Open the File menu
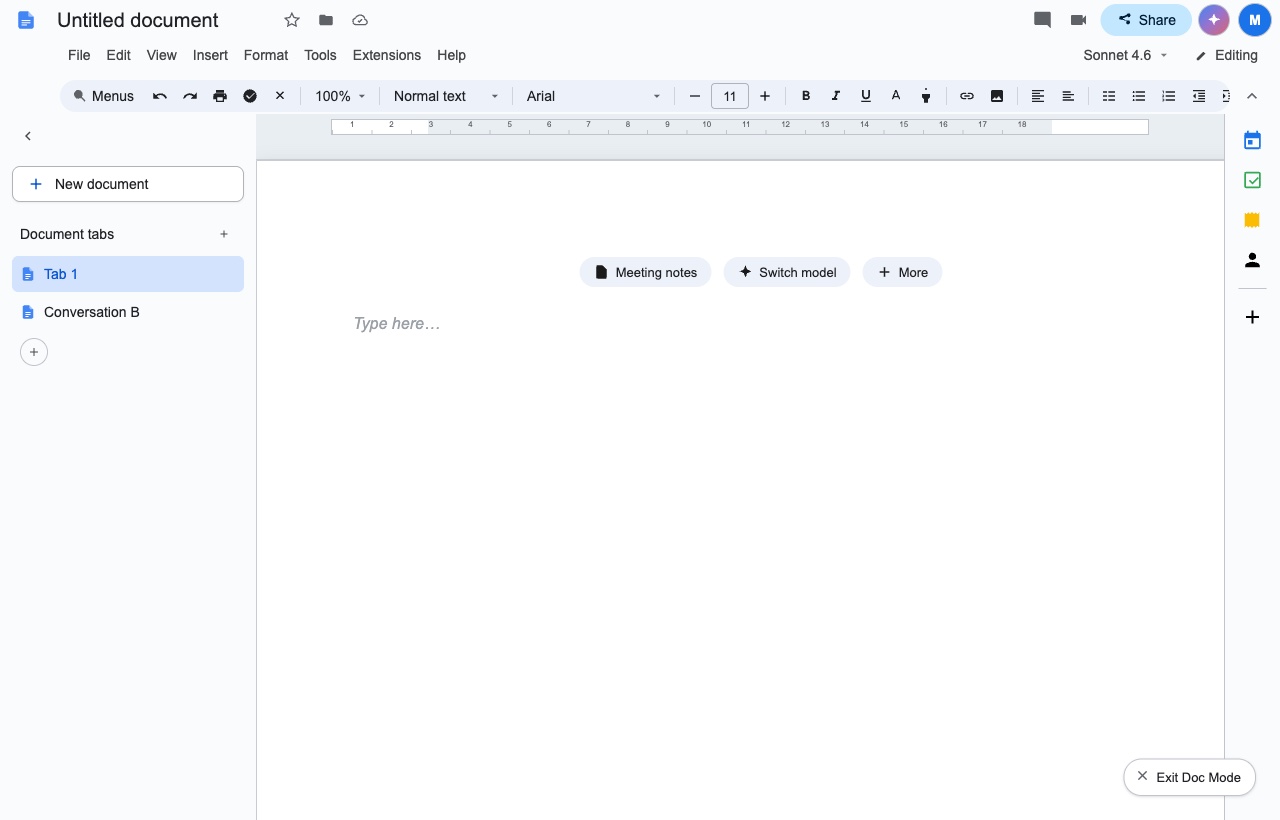This screenshot has height=820, width=1280. tap(79, 55)
